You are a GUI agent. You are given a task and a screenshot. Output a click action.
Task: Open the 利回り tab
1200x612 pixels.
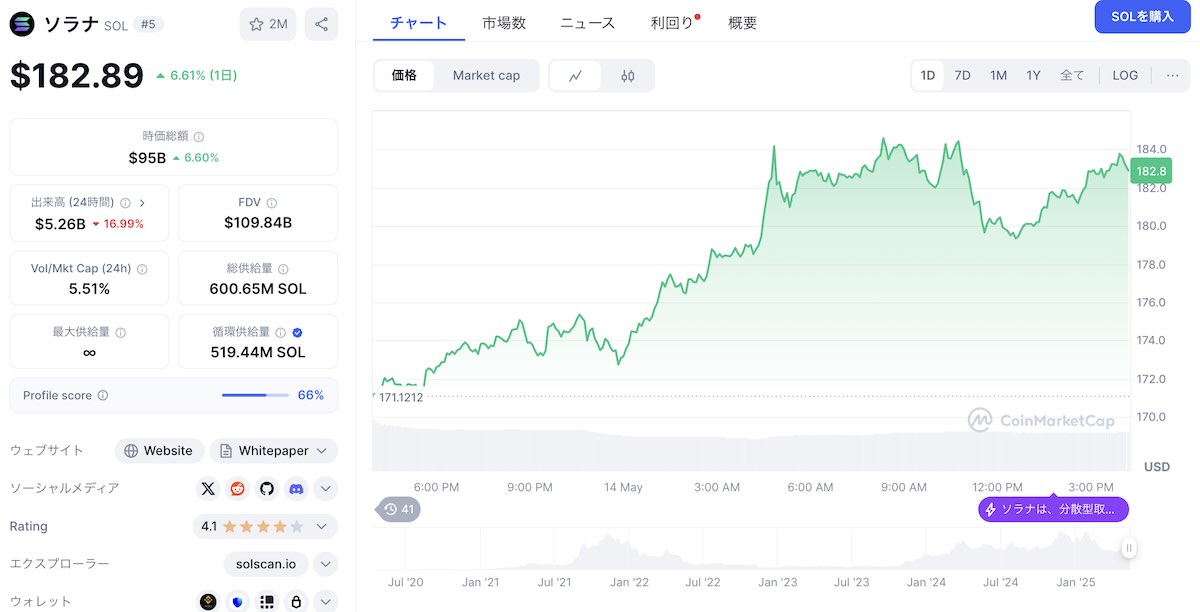(673, 23)
